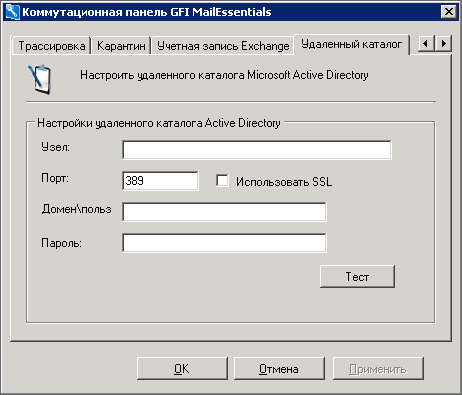This screenshot has width=462, height=395.
Task: Click the Отмена button
Action: coord(279,369)
